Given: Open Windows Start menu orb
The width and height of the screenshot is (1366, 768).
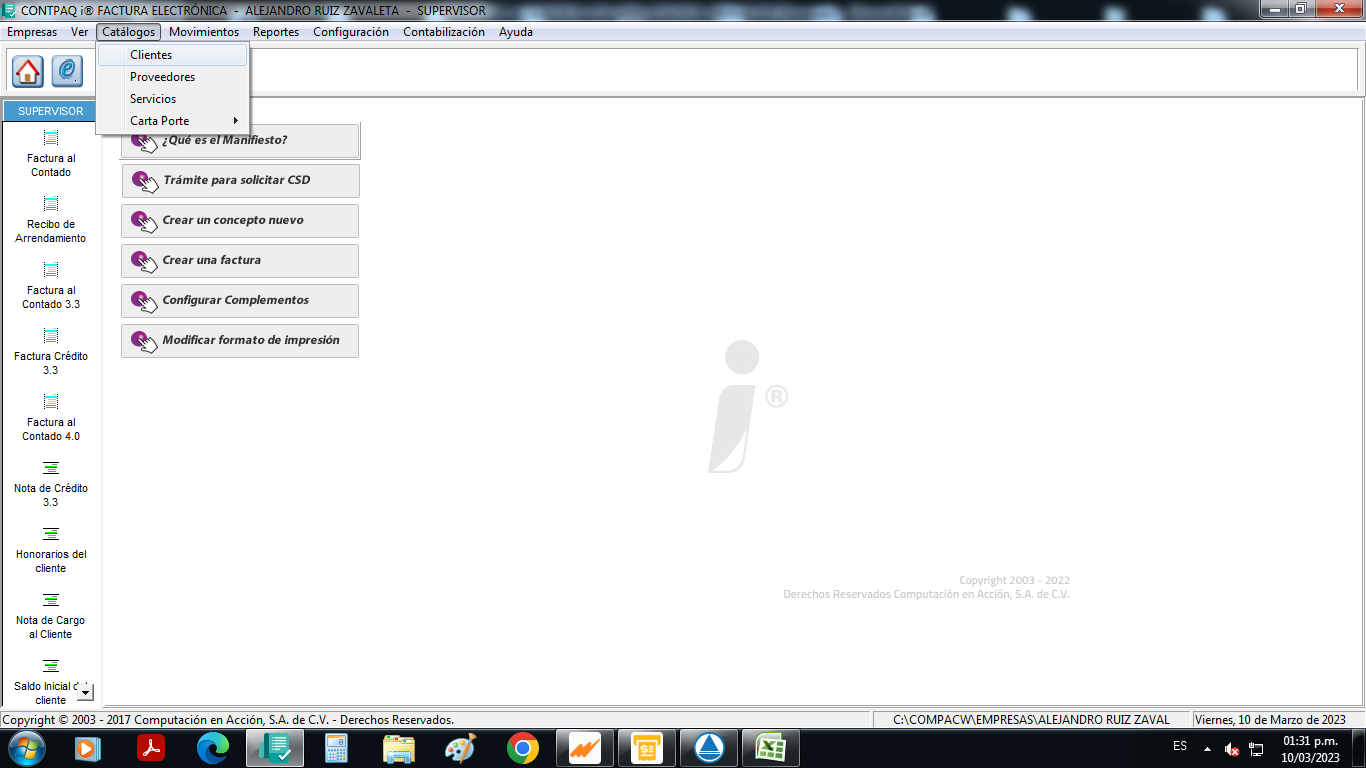Looking at the screenshot, I should [26, 748].
